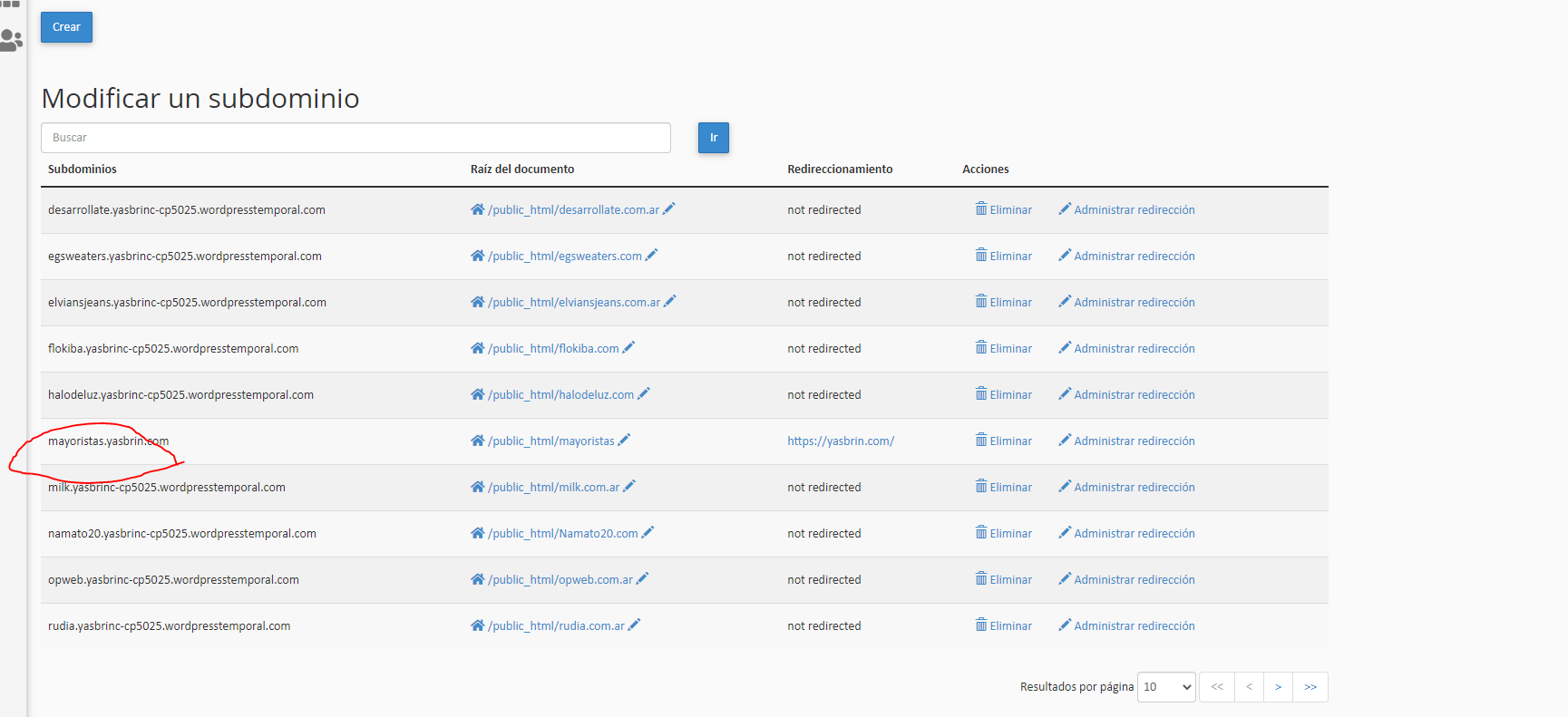The height and width of the screenshot is (717, 1568).
Task: Edit document root pencil for halodeluz.com
Action: [x=644, y=394]
